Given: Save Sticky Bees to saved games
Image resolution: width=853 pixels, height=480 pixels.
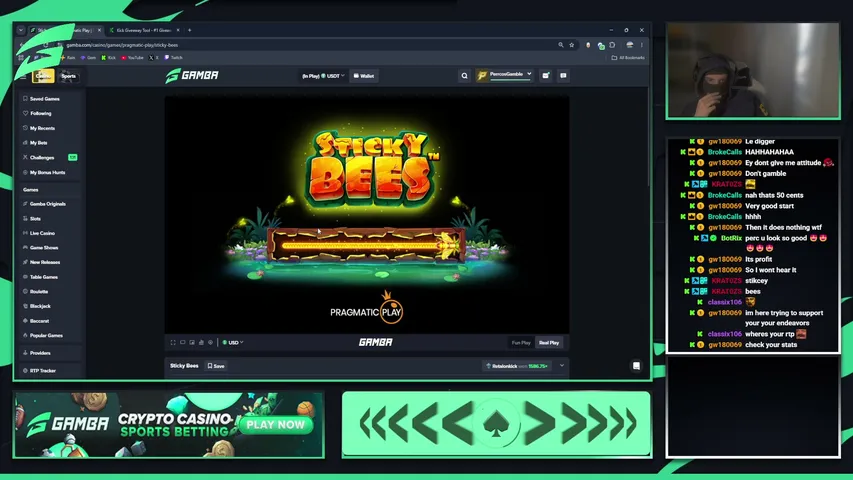Looking at the screenshot, I should tap(217, 366).
